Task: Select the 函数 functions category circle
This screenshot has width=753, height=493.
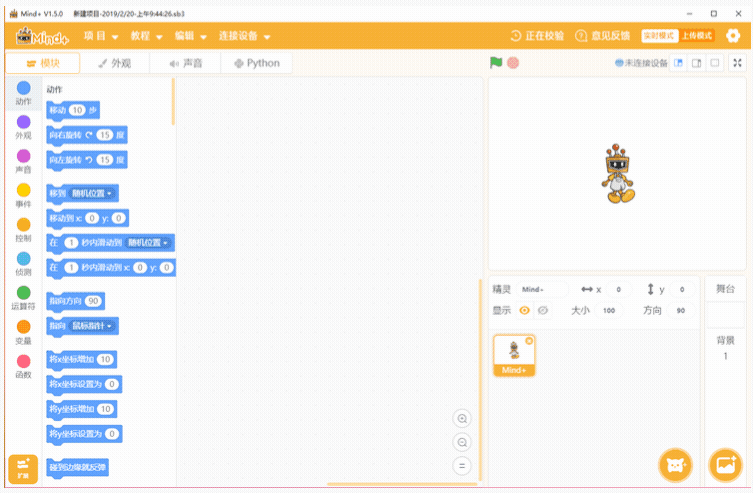Action: (x=23, y=361)
